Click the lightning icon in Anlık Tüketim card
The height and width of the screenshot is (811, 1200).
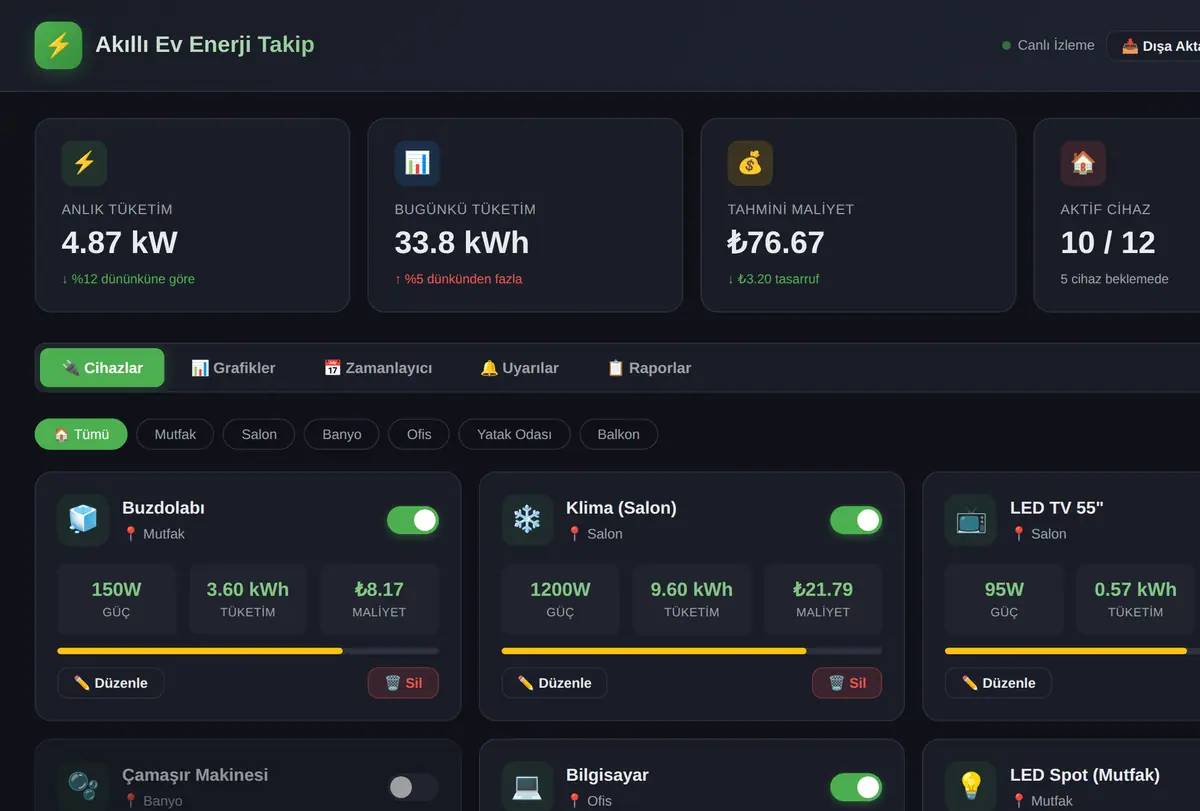pos(84,163)
